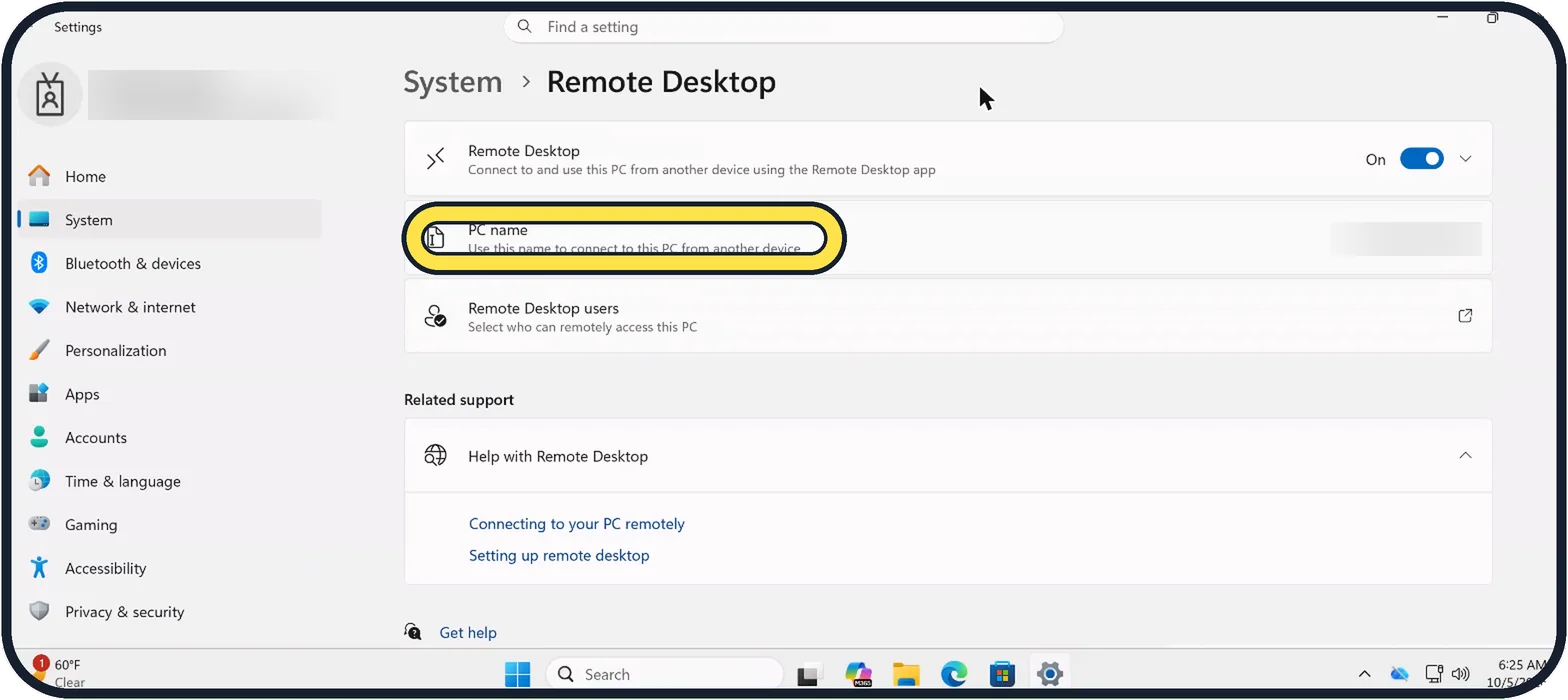Open the weather widget showing 60°F
Image resolution: width=1568 pixels, height=700 pixels.
click(x=58, y=673)
